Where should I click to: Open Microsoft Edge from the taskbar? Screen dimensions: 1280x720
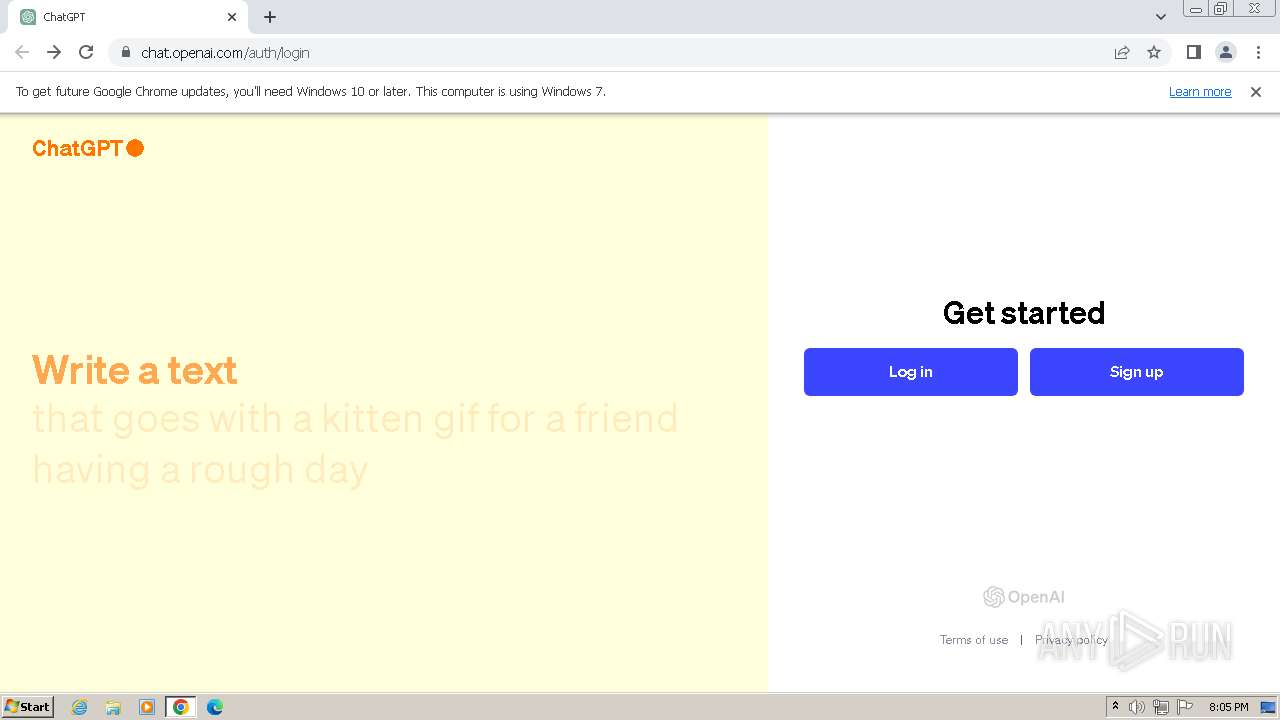(214, 707)
